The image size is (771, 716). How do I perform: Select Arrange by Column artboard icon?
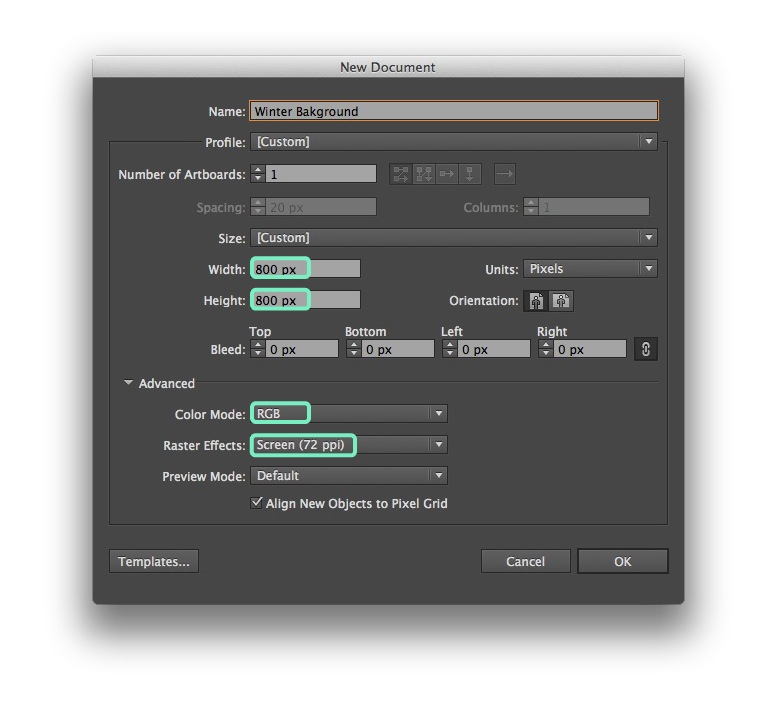(470, 174)
